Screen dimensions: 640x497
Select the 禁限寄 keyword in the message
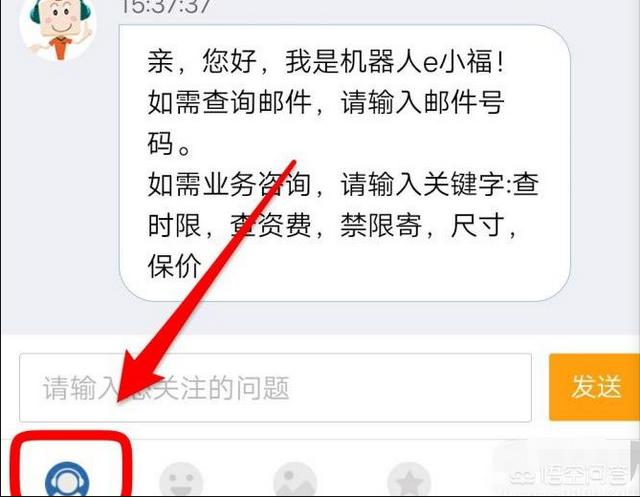[x=381, y=225]
